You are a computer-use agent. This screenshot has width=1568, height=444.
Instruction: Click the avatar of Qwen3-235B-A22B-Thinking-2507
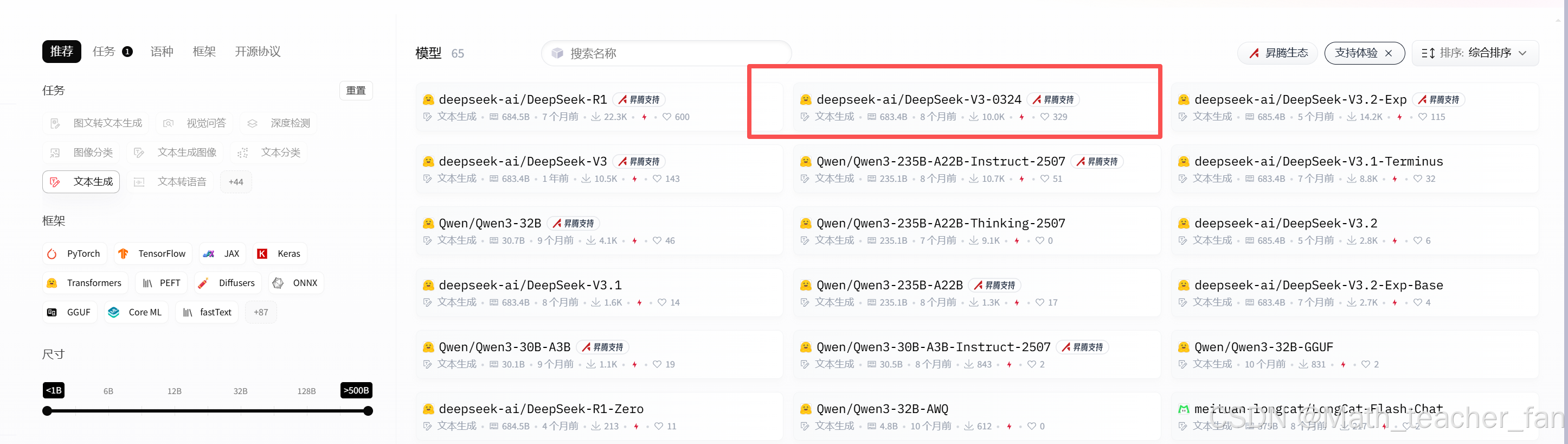coord(806,224)
